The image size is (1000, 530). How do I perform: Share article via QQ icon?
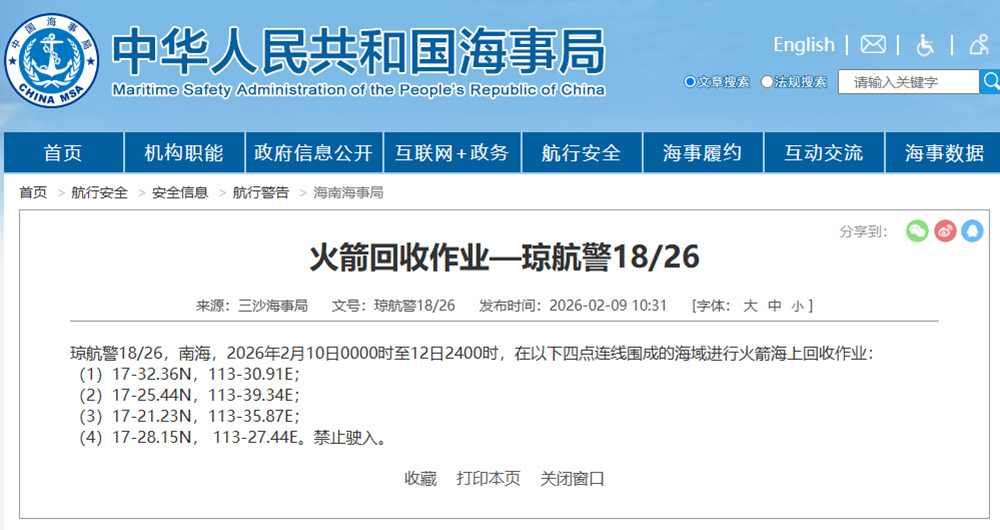[x=972, y=231]
